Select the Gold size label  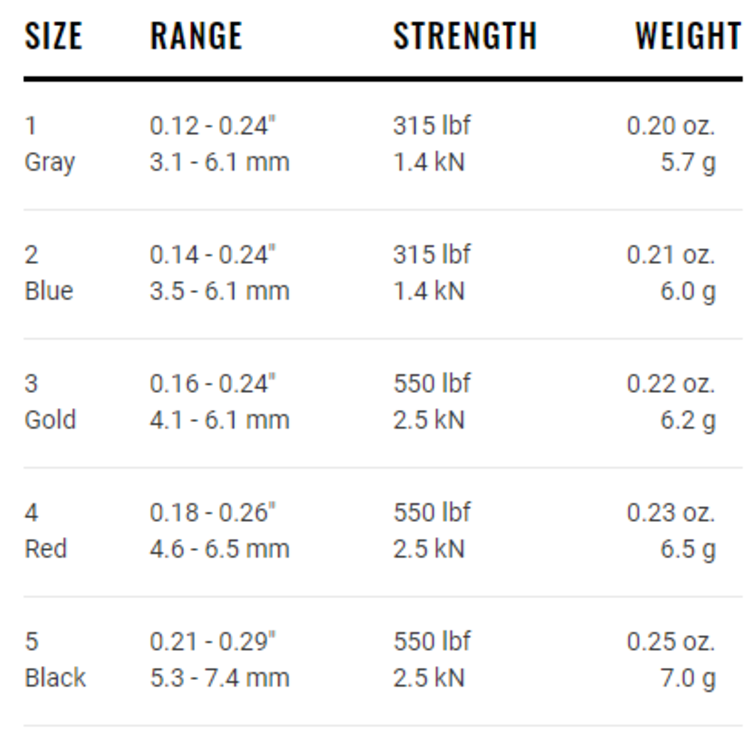point(50,420)
